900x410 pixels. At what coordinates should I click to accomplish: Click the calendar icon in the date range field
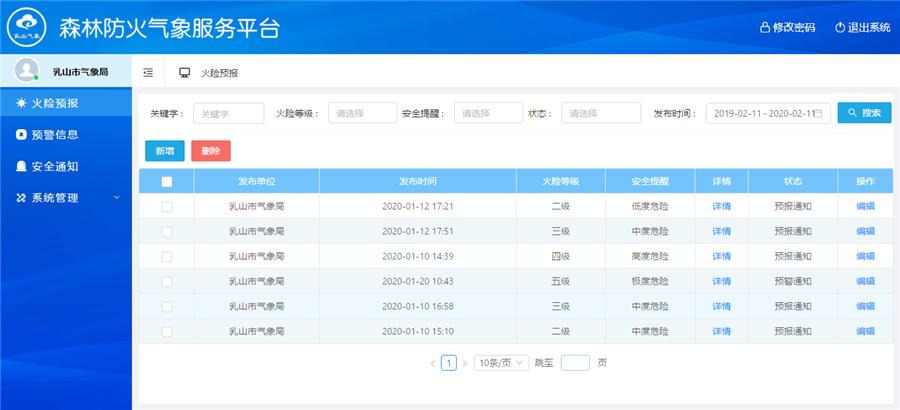[819, 114]
